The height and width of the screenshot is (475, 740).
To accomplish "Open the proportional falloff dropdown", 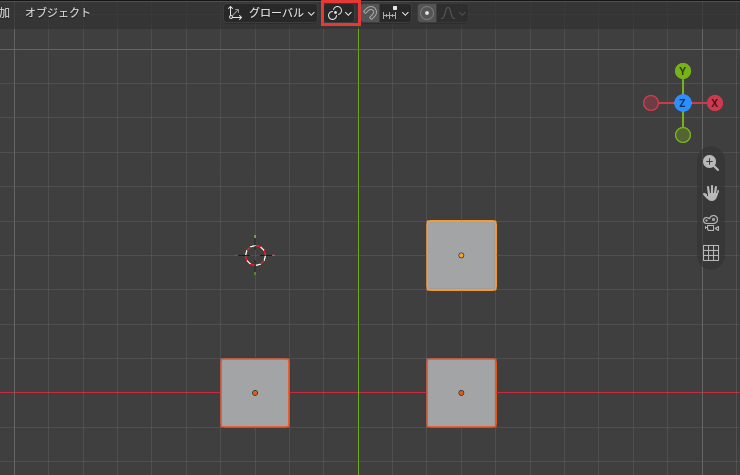I will tap(453, 13).
